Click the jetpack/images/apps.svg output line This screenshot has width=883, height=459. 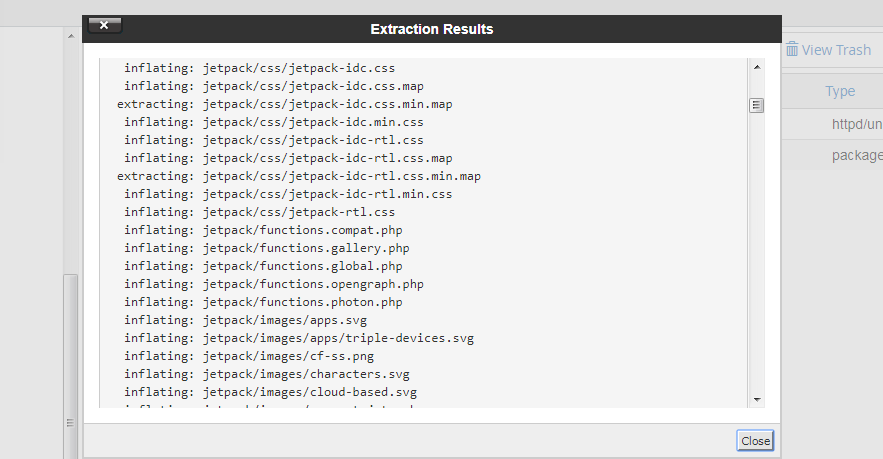point(285,320)
